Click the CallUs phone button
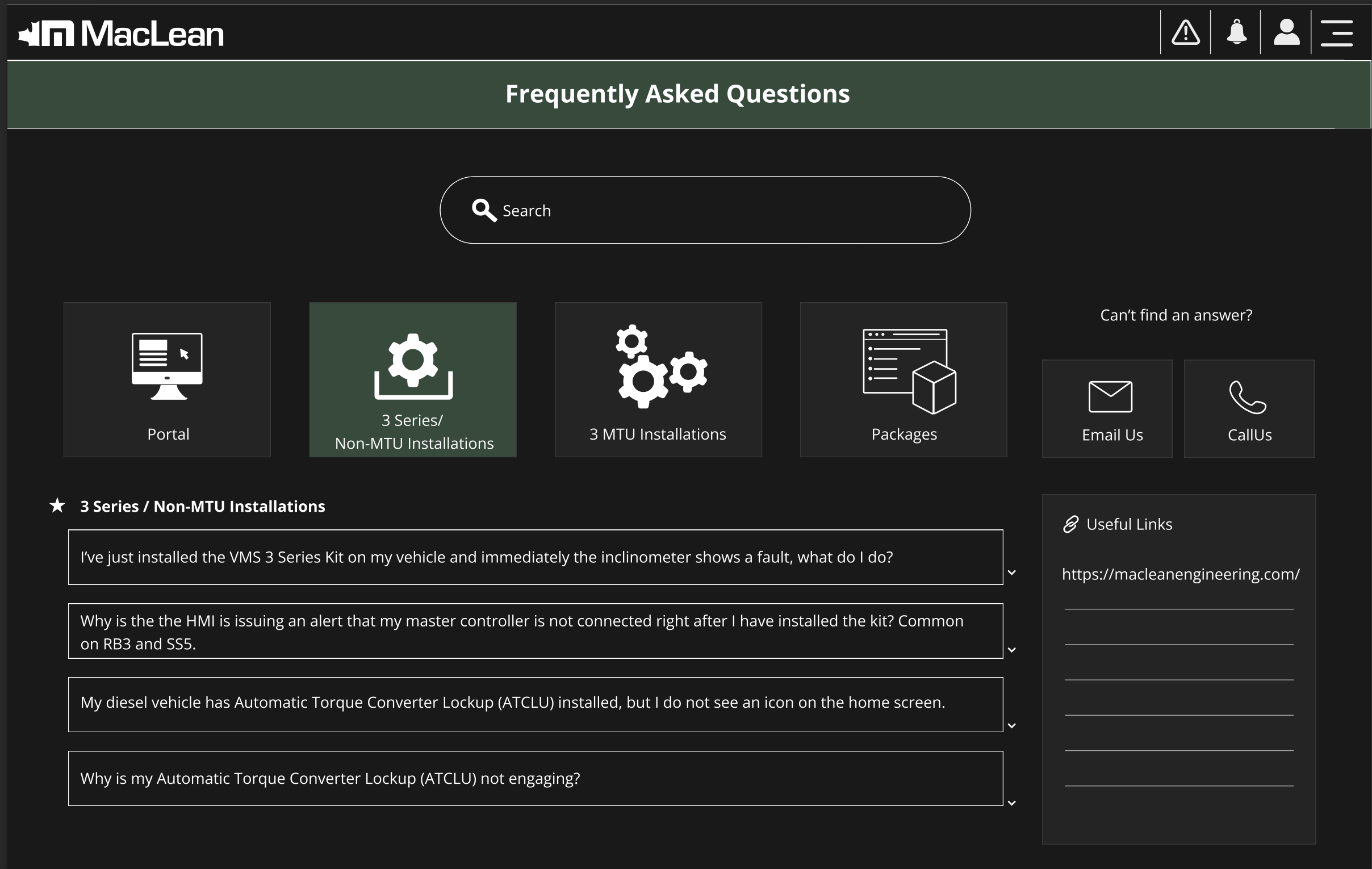The height and width of the screenshot is (869, 1372). [1249, 408]
